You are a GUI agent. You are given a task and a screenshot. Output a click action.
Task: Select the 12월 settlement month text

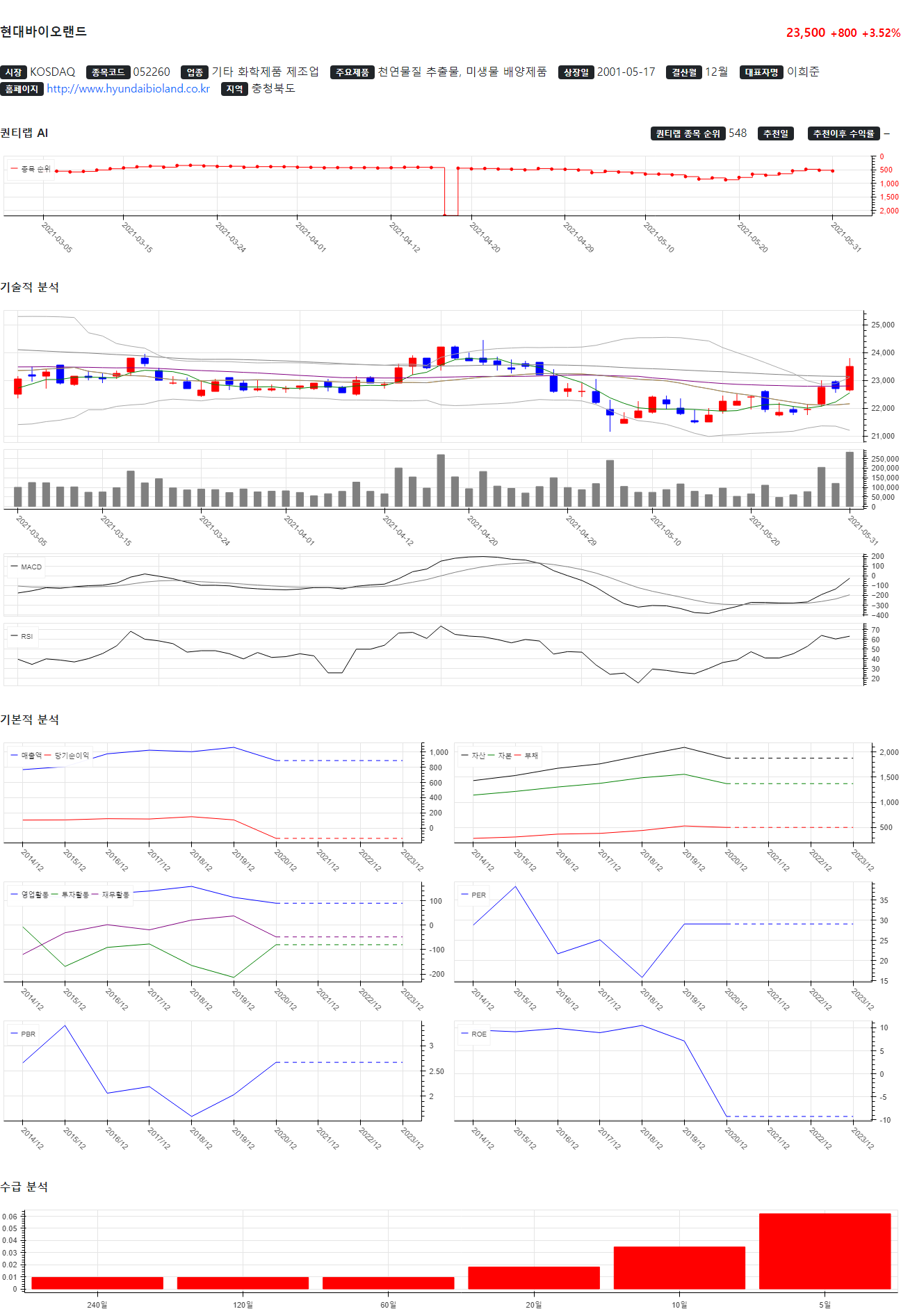[x=716, y=72]
